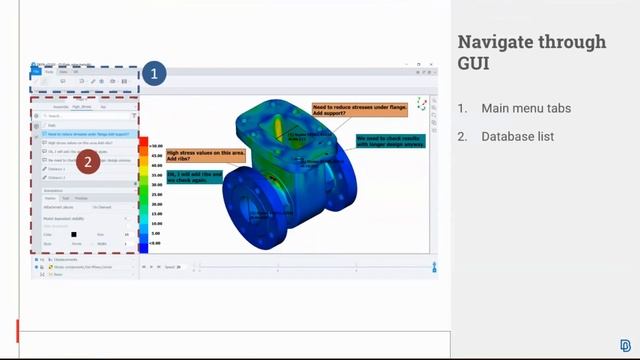
Task: Switch to the Tools ribbon tab
Action: 49,72
